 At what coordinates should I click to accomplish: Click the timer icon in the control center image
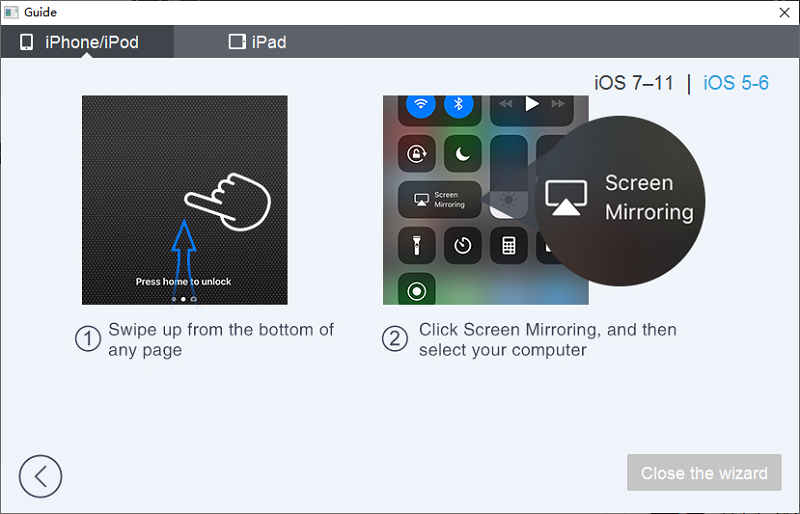(x=461, y=244)
